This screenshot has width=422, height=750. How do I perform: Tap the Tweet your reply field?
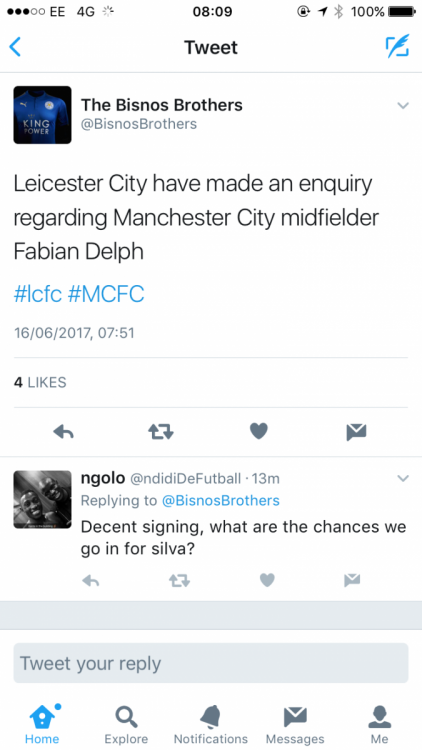pyautogui.click(x=211, y=663)
